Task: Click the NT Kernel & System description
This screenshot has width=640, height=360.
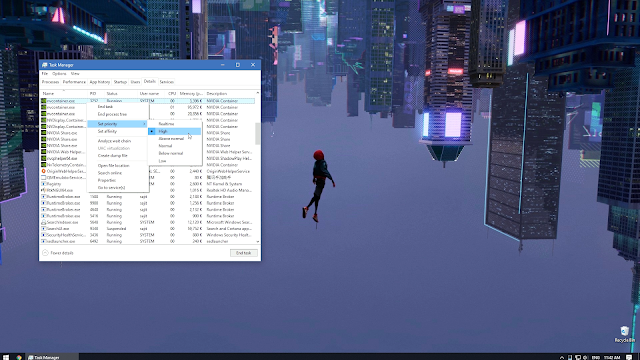Action: [224, 184]
